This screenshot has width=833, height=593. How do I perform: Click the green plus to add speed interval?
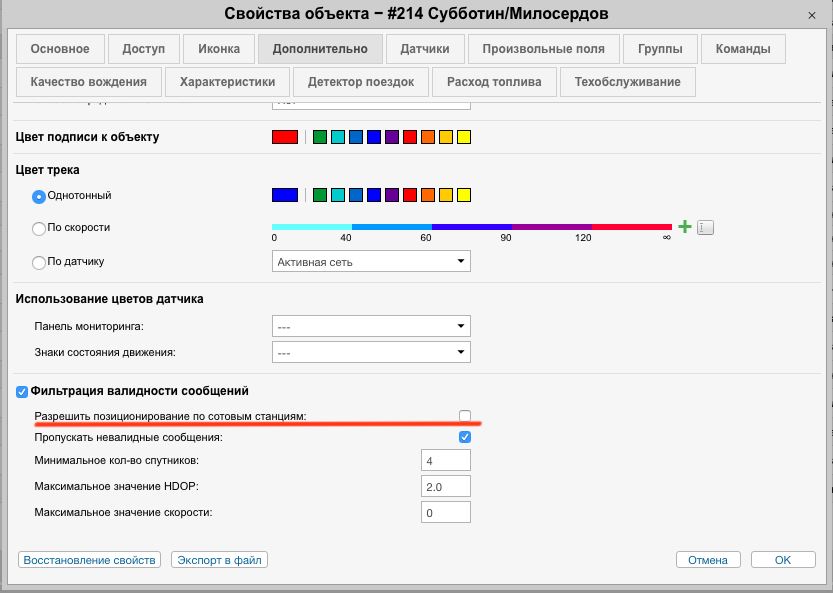click(x=685, y=227)
